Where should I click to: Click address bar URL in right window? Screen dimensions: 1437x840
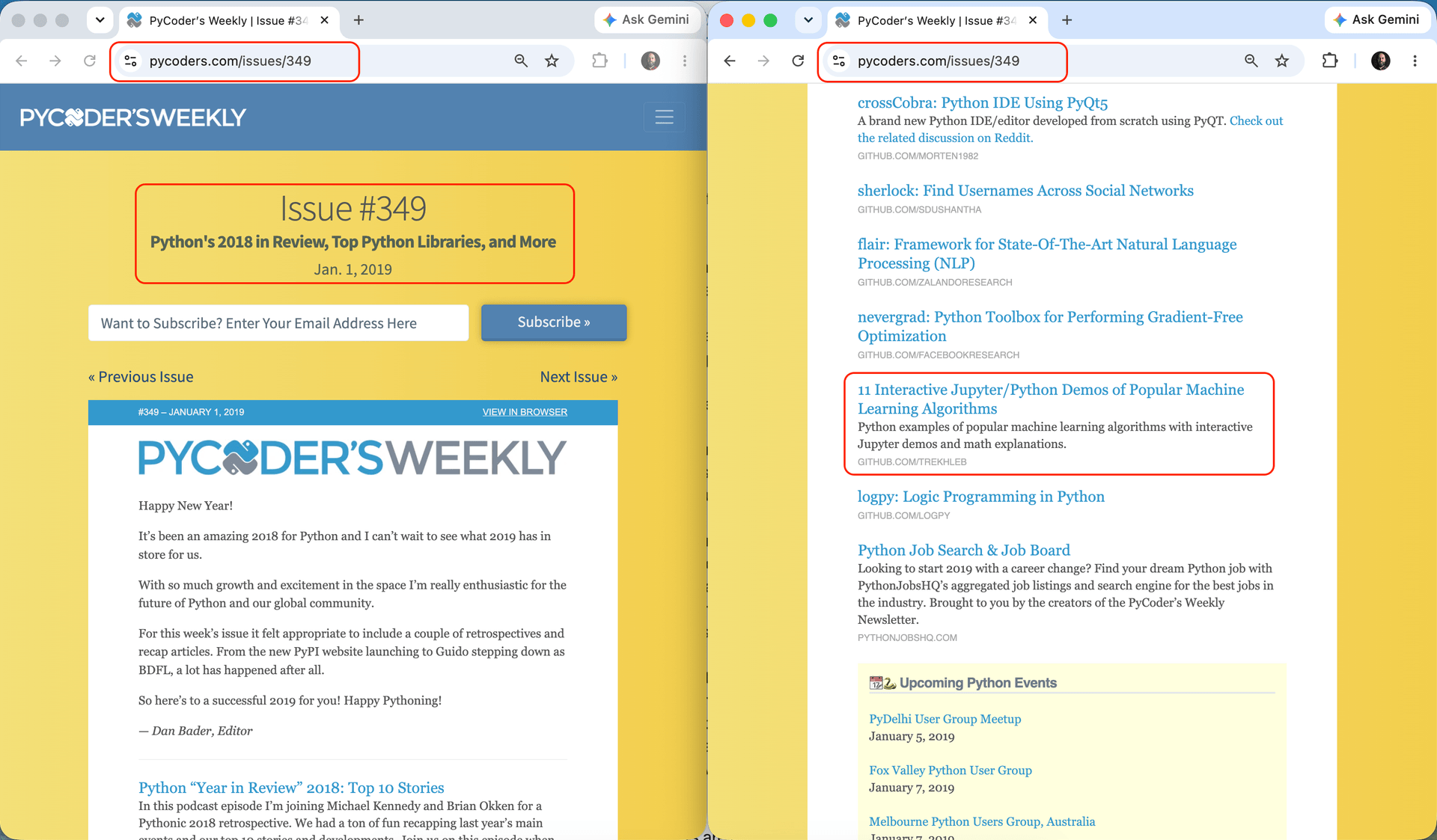(939, 61)
